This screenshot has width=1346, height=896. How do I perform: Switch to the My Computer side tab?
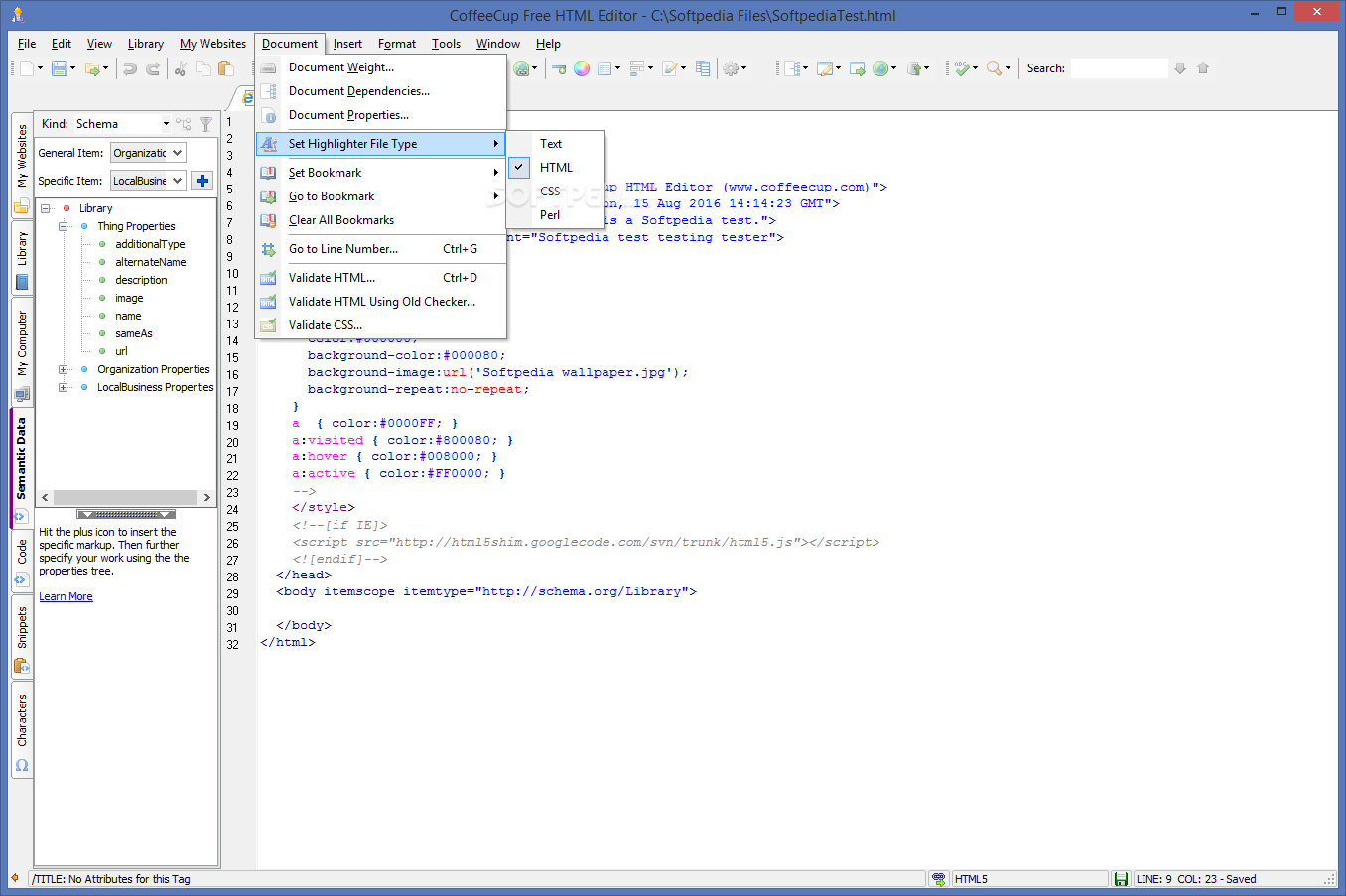pyautogui.click(x=22, y=354)
